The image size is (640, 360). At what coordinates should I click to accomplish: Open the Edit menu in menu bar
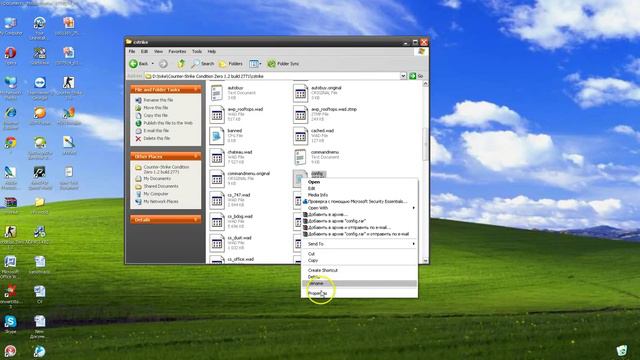[x=144, y=51]
